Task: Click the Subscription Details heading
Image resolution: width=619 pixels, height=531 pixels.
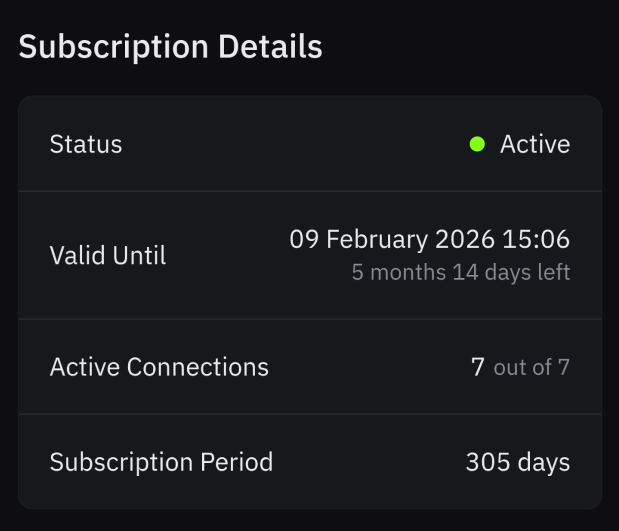Action: (x=170, y=46)
